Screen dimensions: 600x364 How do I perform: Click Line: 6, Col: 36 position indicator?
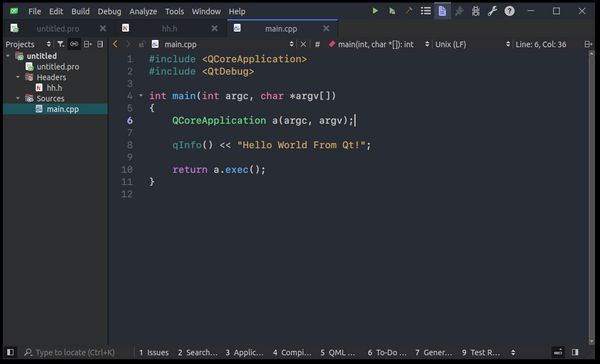coord(540,44)
